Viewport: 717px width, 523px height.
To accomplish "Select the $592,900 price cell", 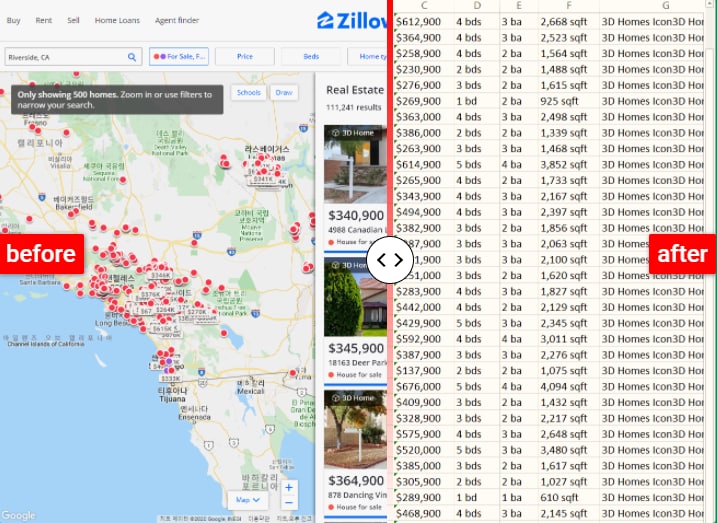I will point(424,339).
